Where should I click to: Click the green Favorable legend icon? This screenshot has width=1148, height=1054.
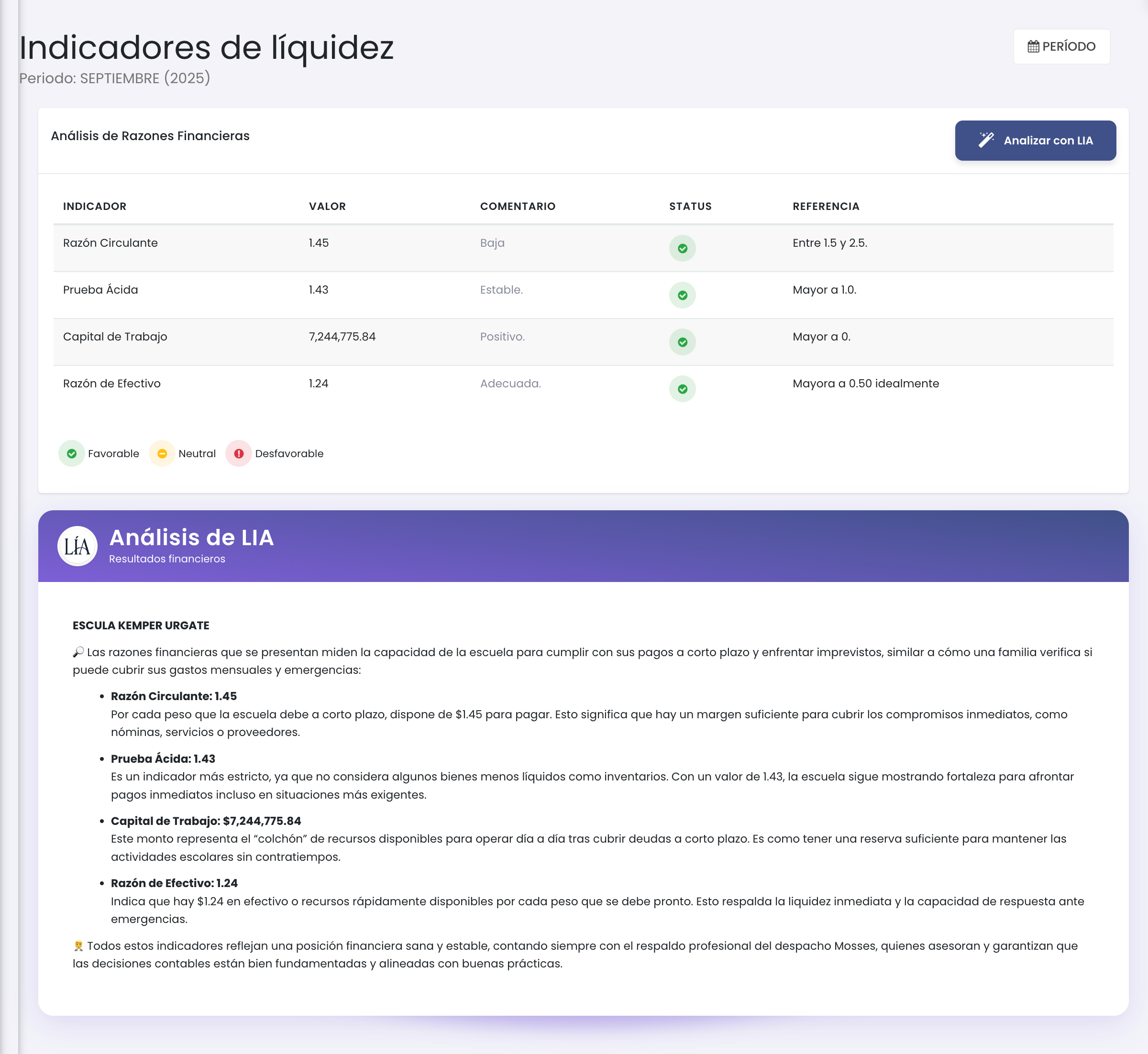pos(71,453)
